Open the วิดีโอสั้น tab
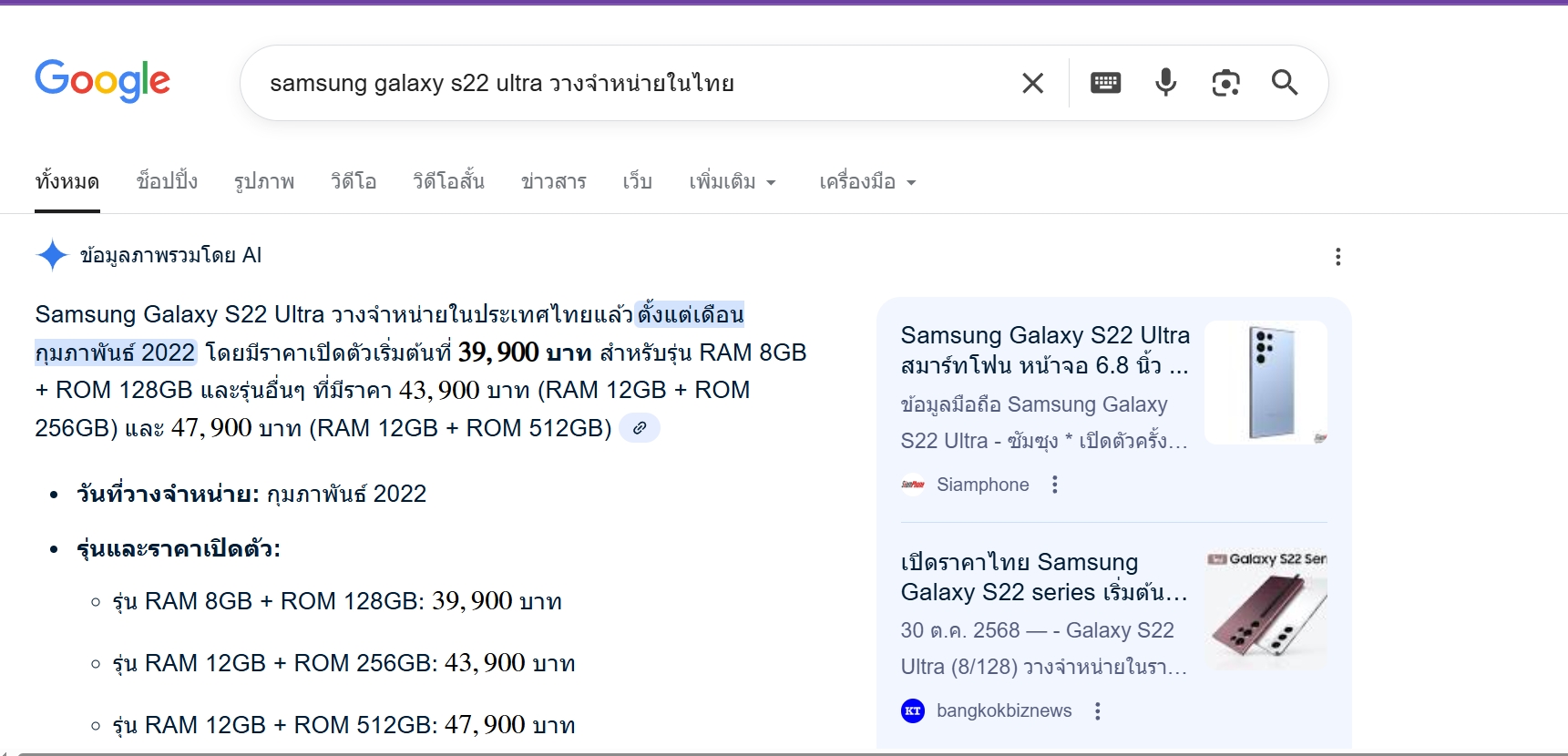The image size is (1568, 756). [x=448, y=181]
